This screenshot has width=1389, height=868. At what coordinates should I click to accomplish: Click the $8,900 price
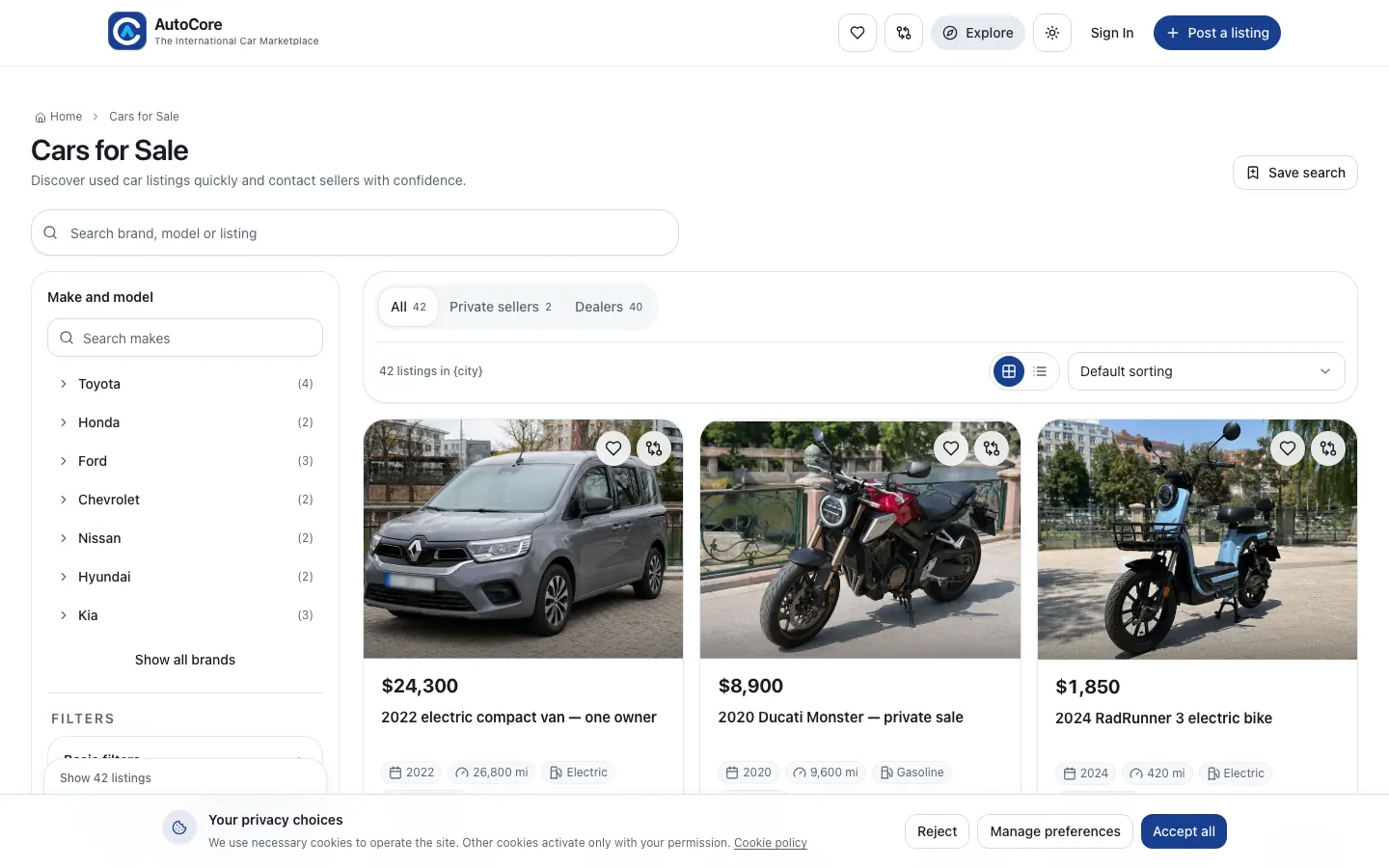click(x=750, y=686)
